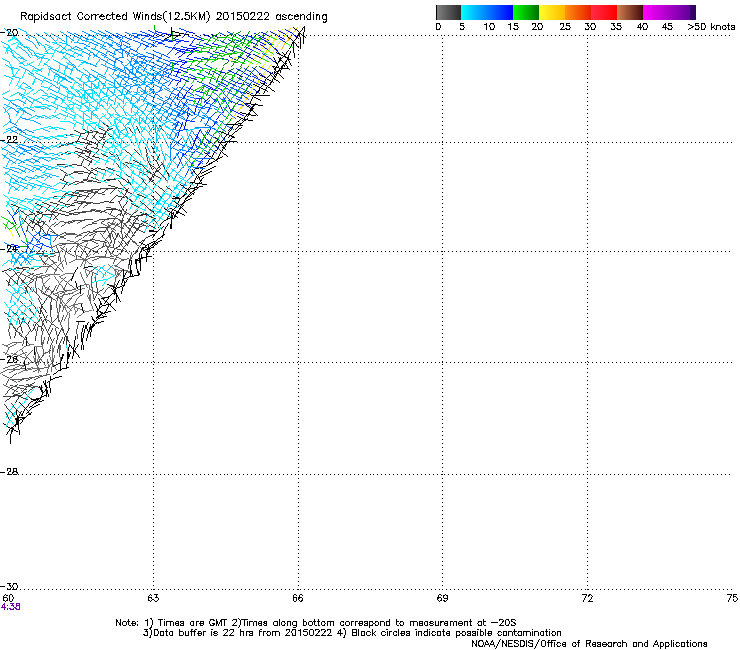Click the longitude label '72'
Viewport: 740px width, 650px height.
[x=587, y=598]
